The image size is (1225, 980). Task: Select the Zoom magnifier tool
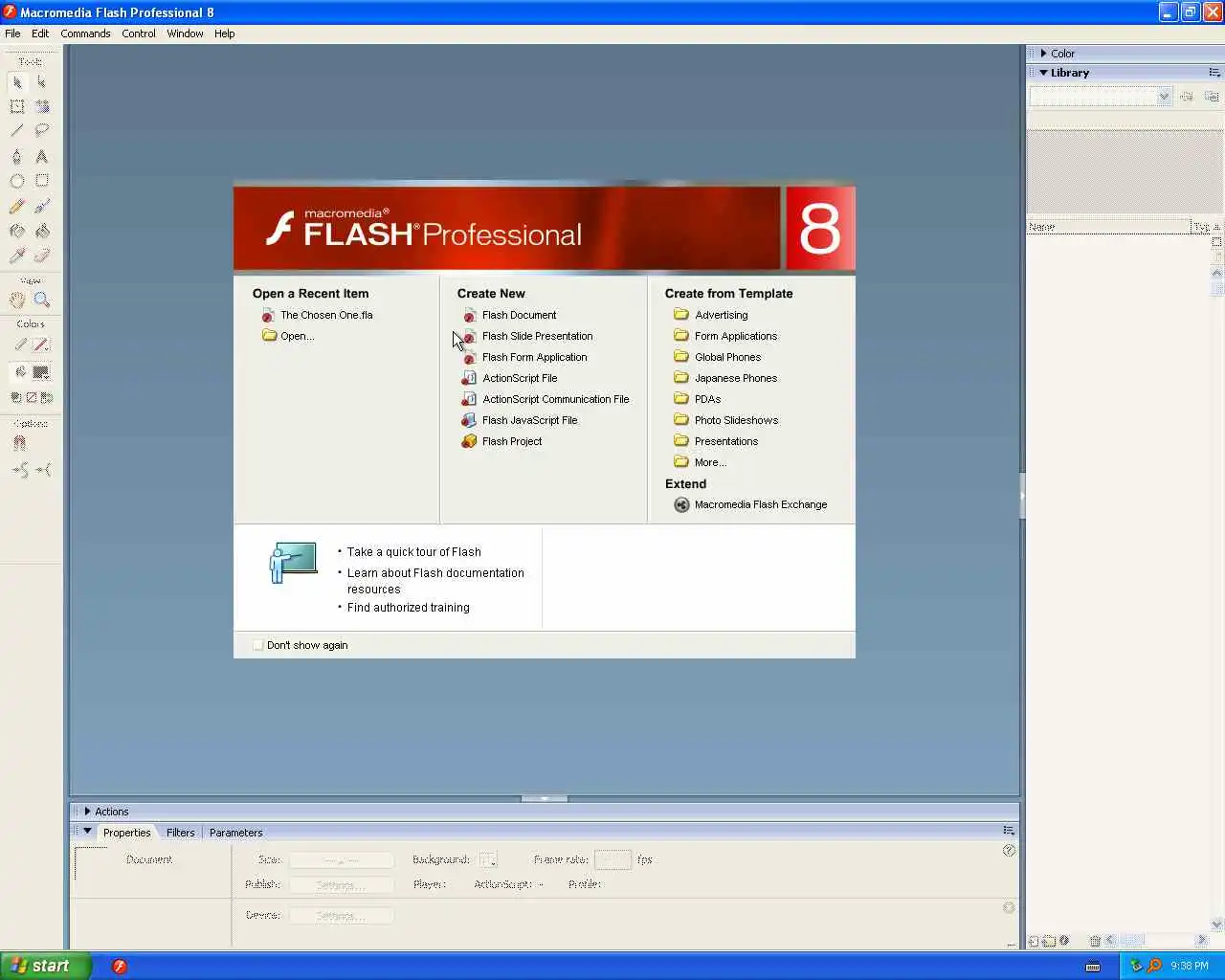tap(42, 300)
